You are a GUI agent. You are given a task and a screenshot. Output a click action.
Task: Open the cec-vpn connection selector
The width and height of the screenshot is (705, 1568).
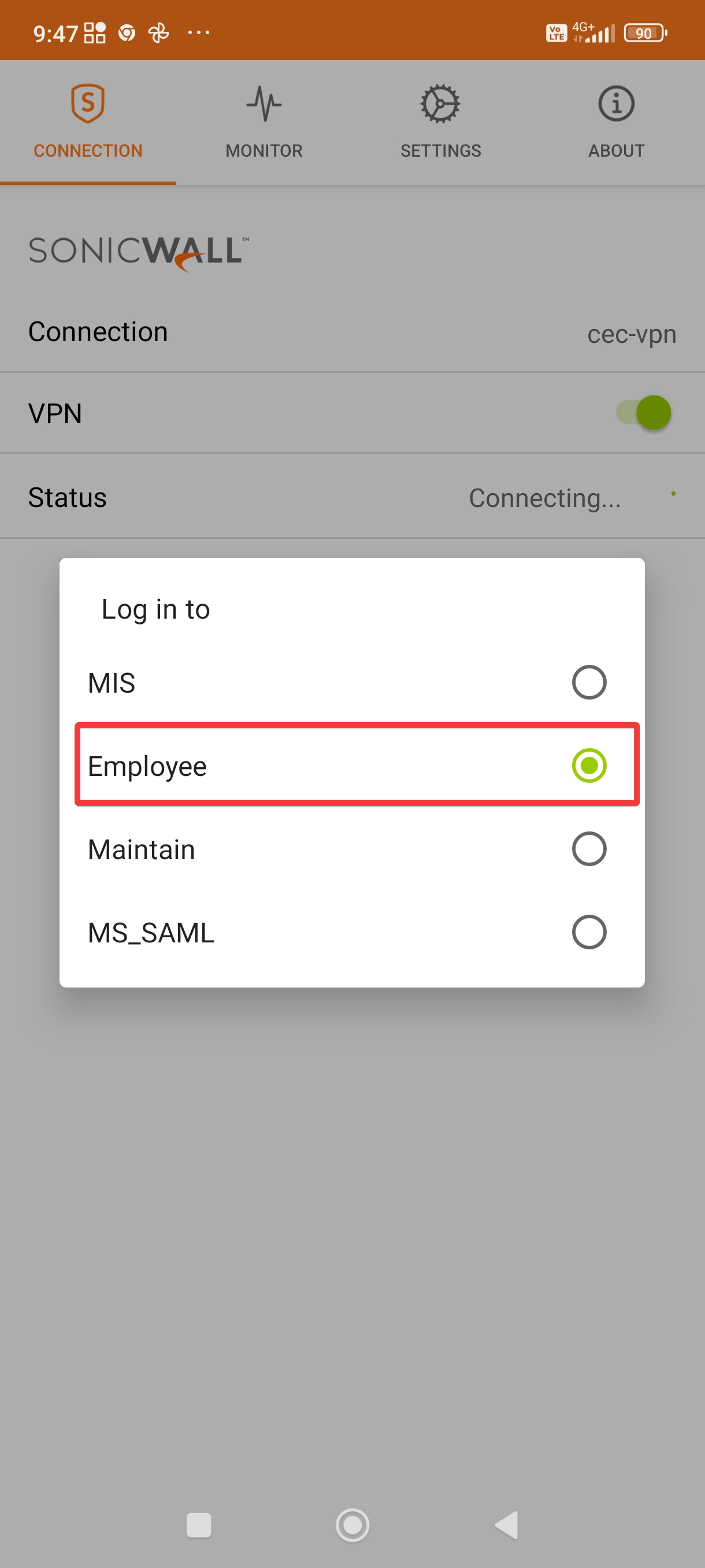(x=632, y=334)
